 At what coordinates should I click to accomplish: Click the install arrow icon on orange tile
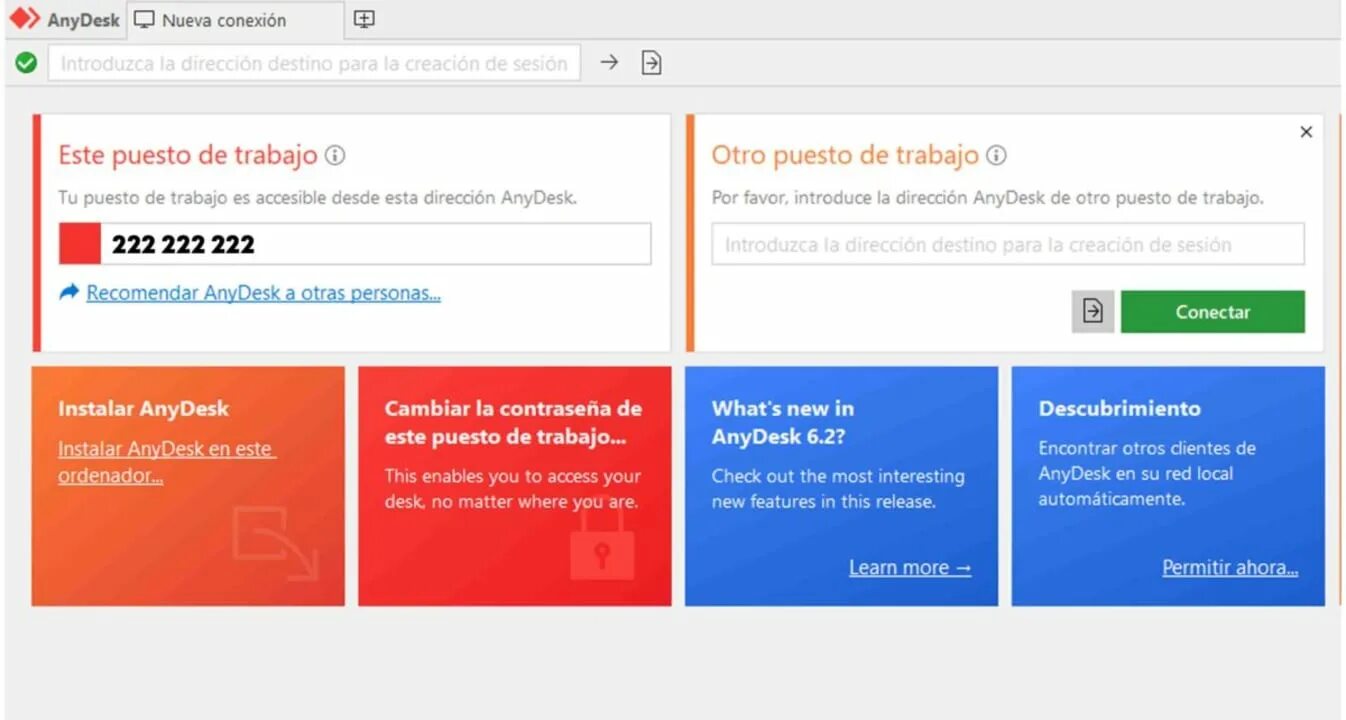275,543
